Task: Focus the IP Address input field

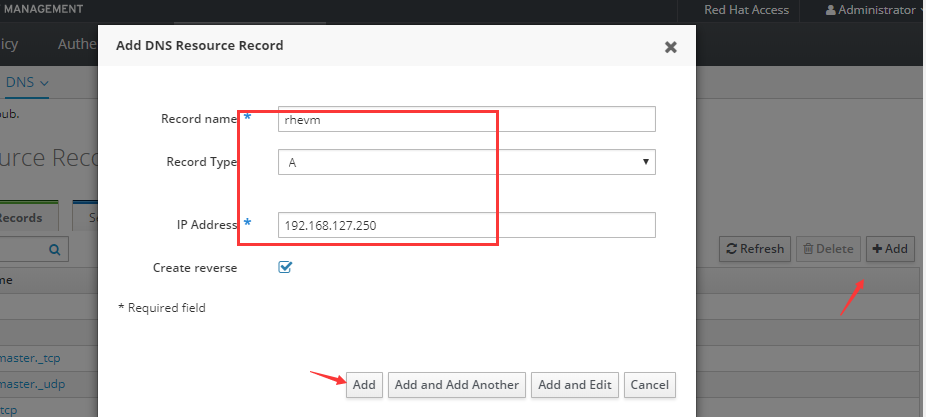Action: [467, 225]
